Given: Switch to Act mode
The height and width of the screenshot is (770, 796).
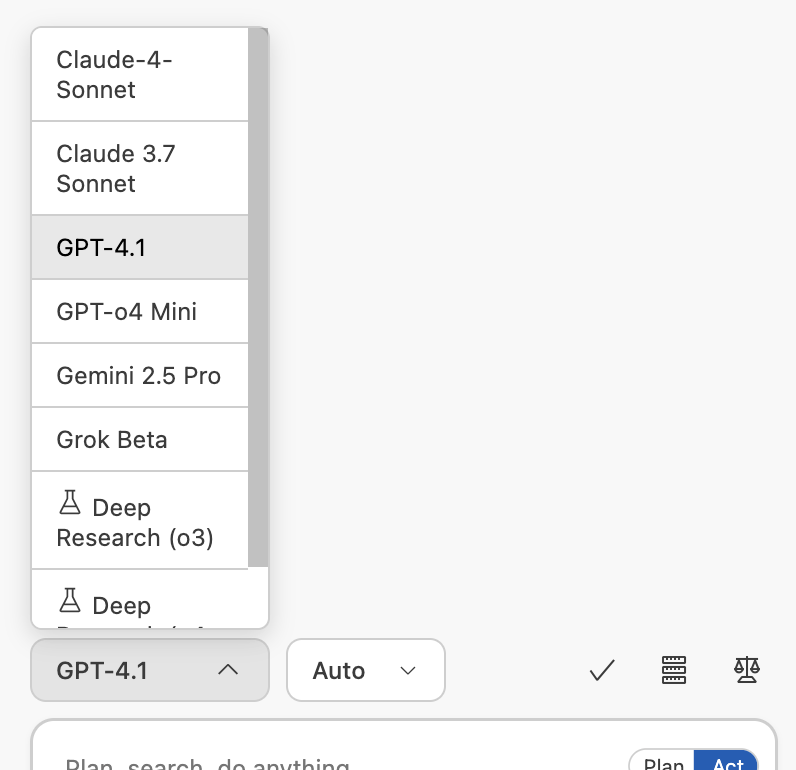Looking at the screenshot, I should tap(726, 761).
